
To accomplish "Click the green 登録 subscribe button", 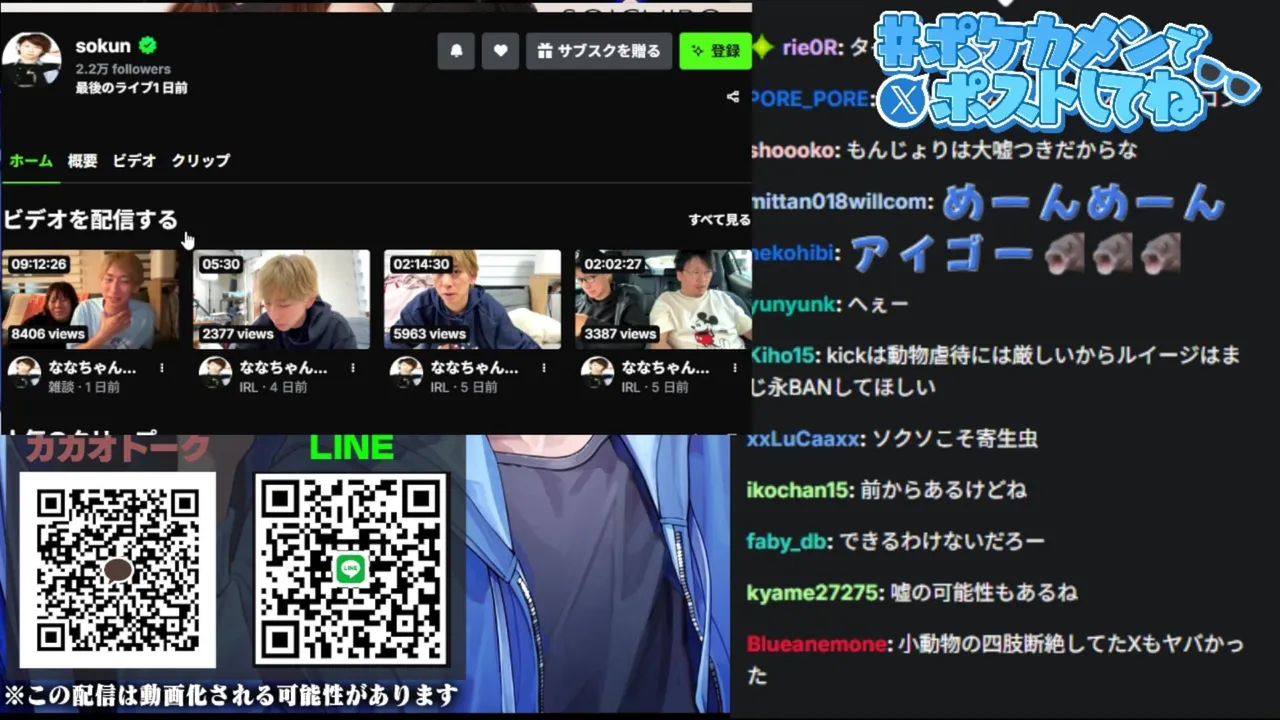I will pyautogui.click(x=715, y=51).
